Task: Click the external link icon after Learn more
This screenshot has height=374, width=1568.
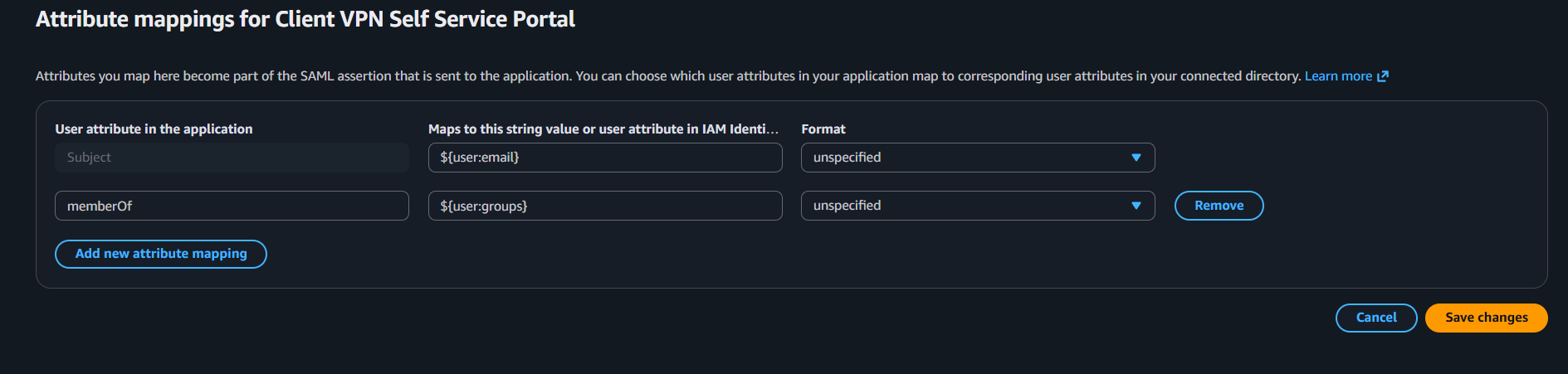Action: point(1383,76)
